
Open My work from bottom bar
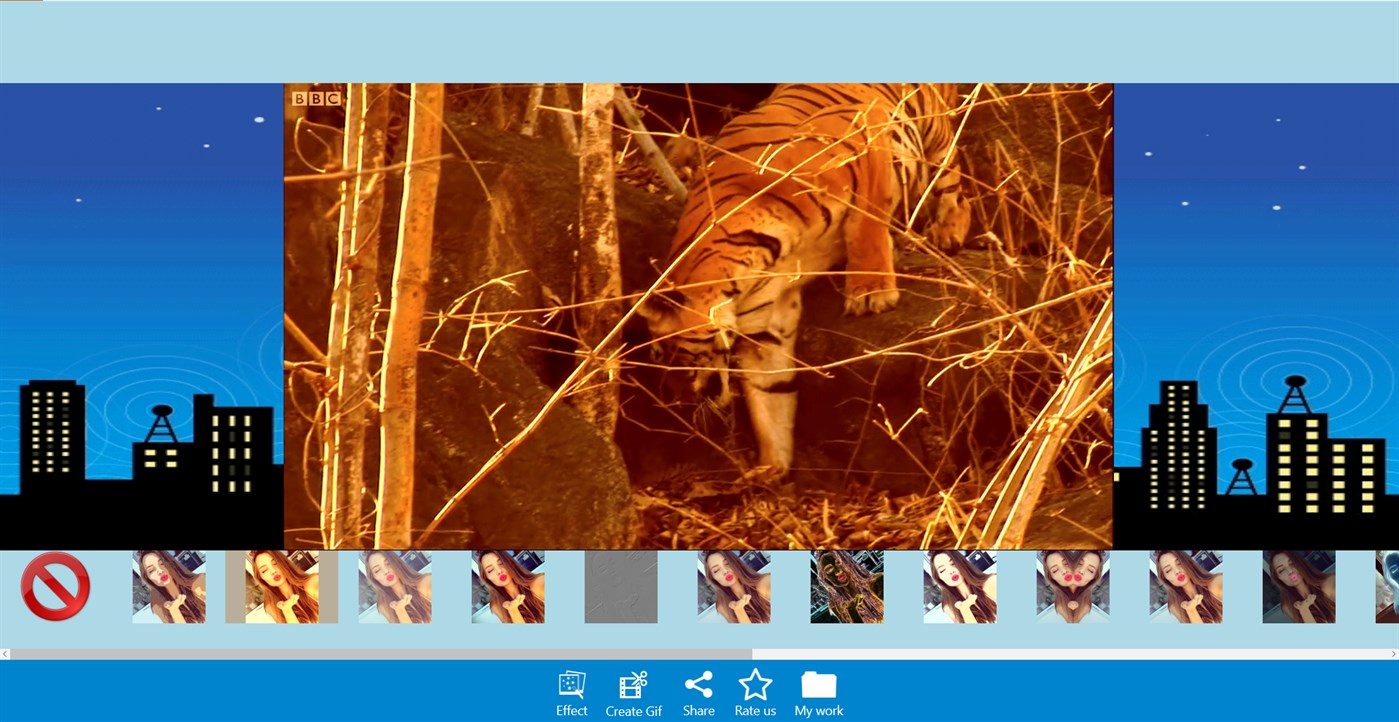click(x=818, y=711)
